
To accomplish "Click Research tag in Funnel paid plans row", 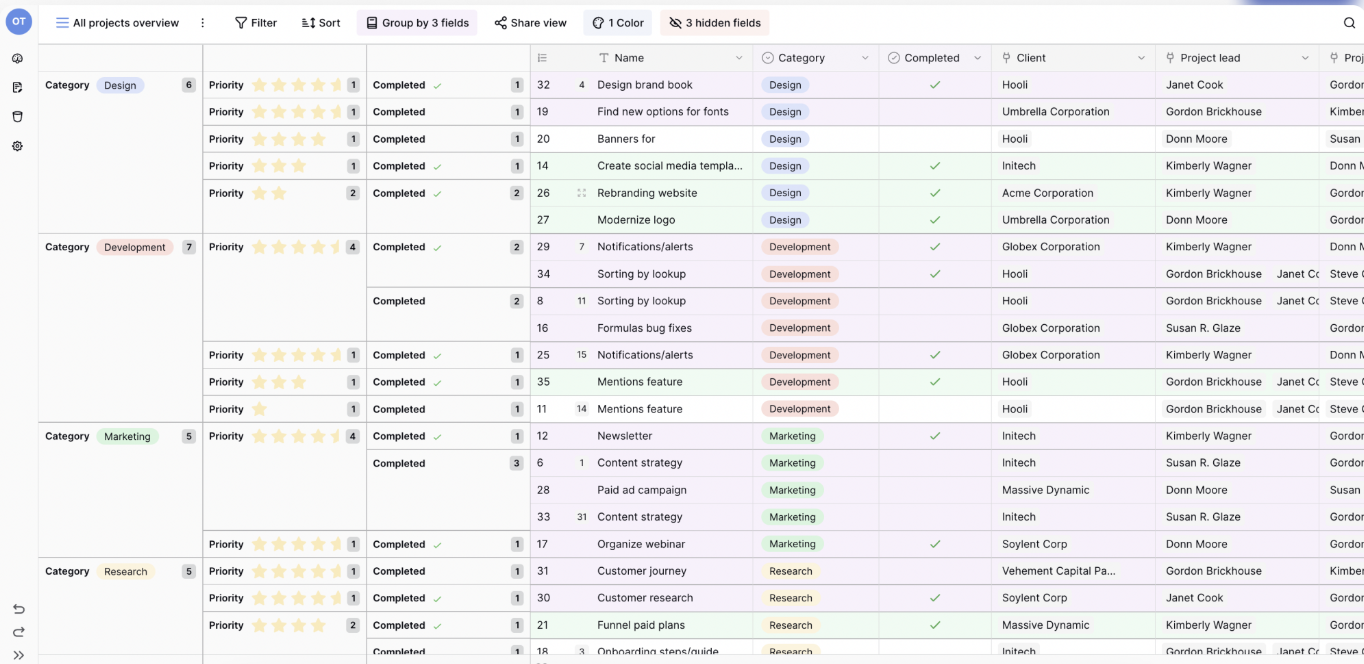I will point(791,625).
